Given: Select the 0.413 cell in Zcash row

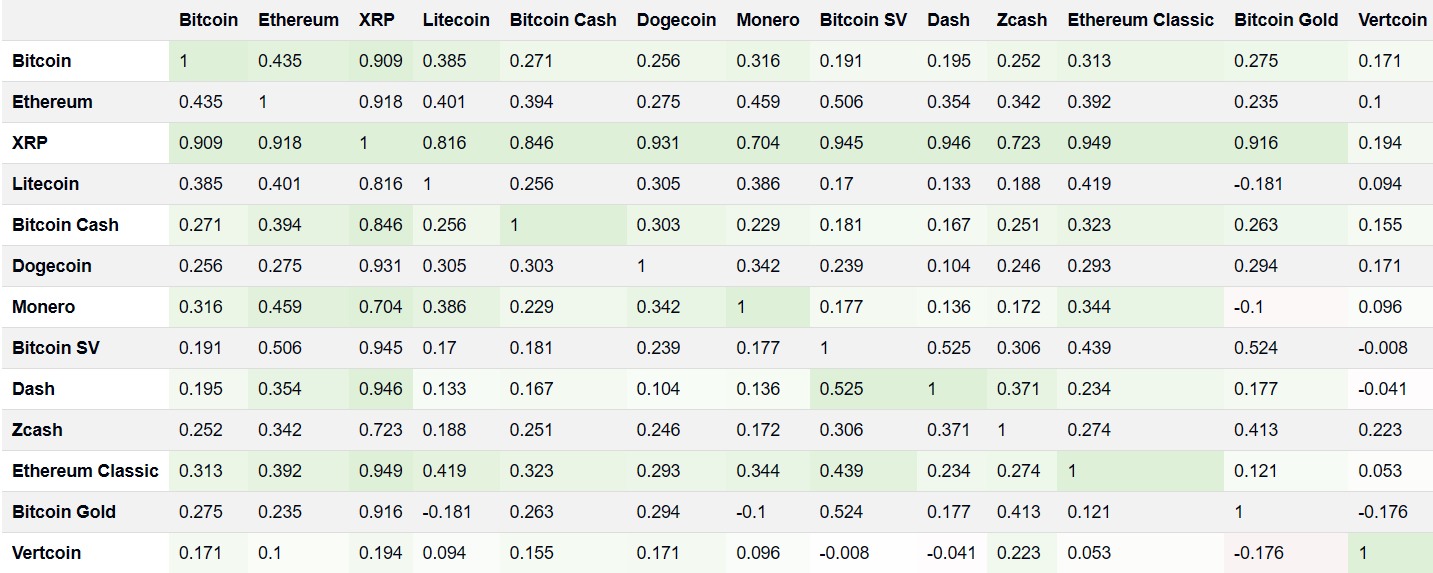Looking at the screenshot, I should click(x=1256, y=430).
